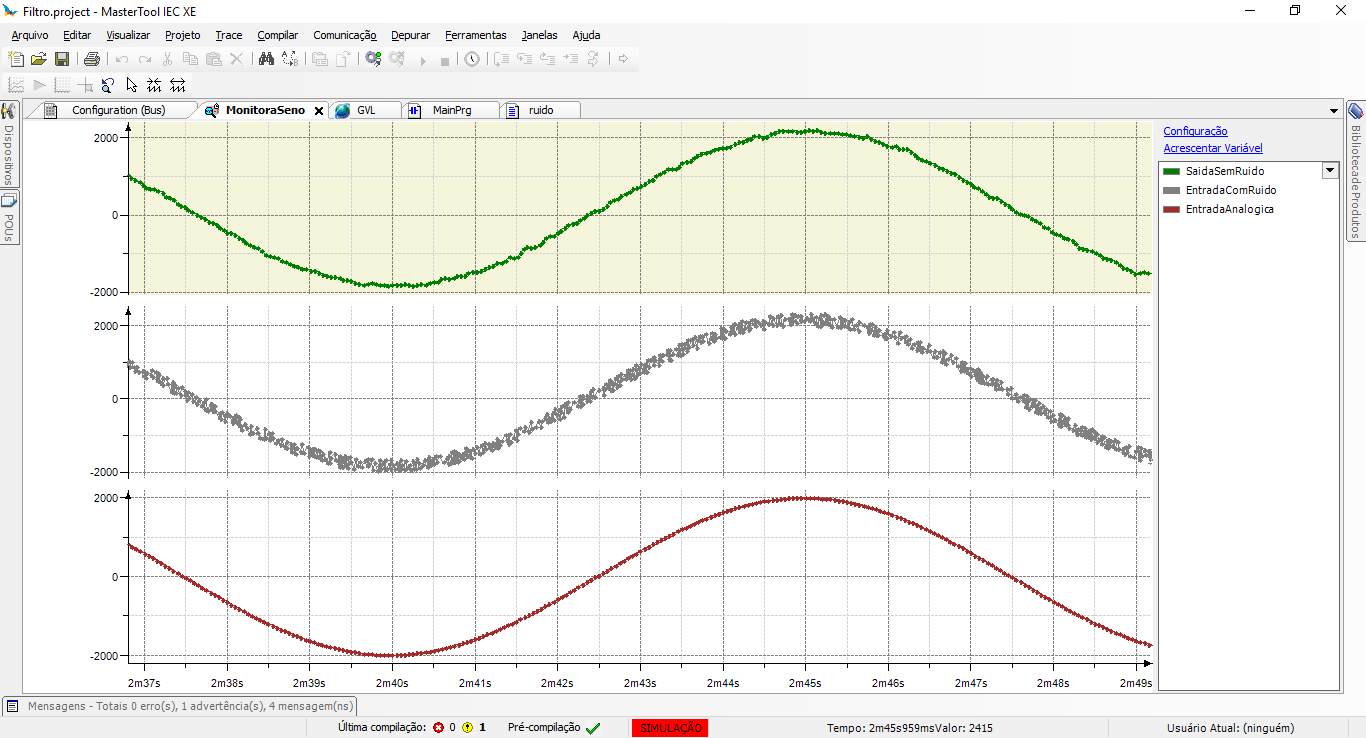Image resolution: width=1366 pixels, height=738 pixels.
Task: Click the Acrescentar Variável link
Action: (1213, 148)
